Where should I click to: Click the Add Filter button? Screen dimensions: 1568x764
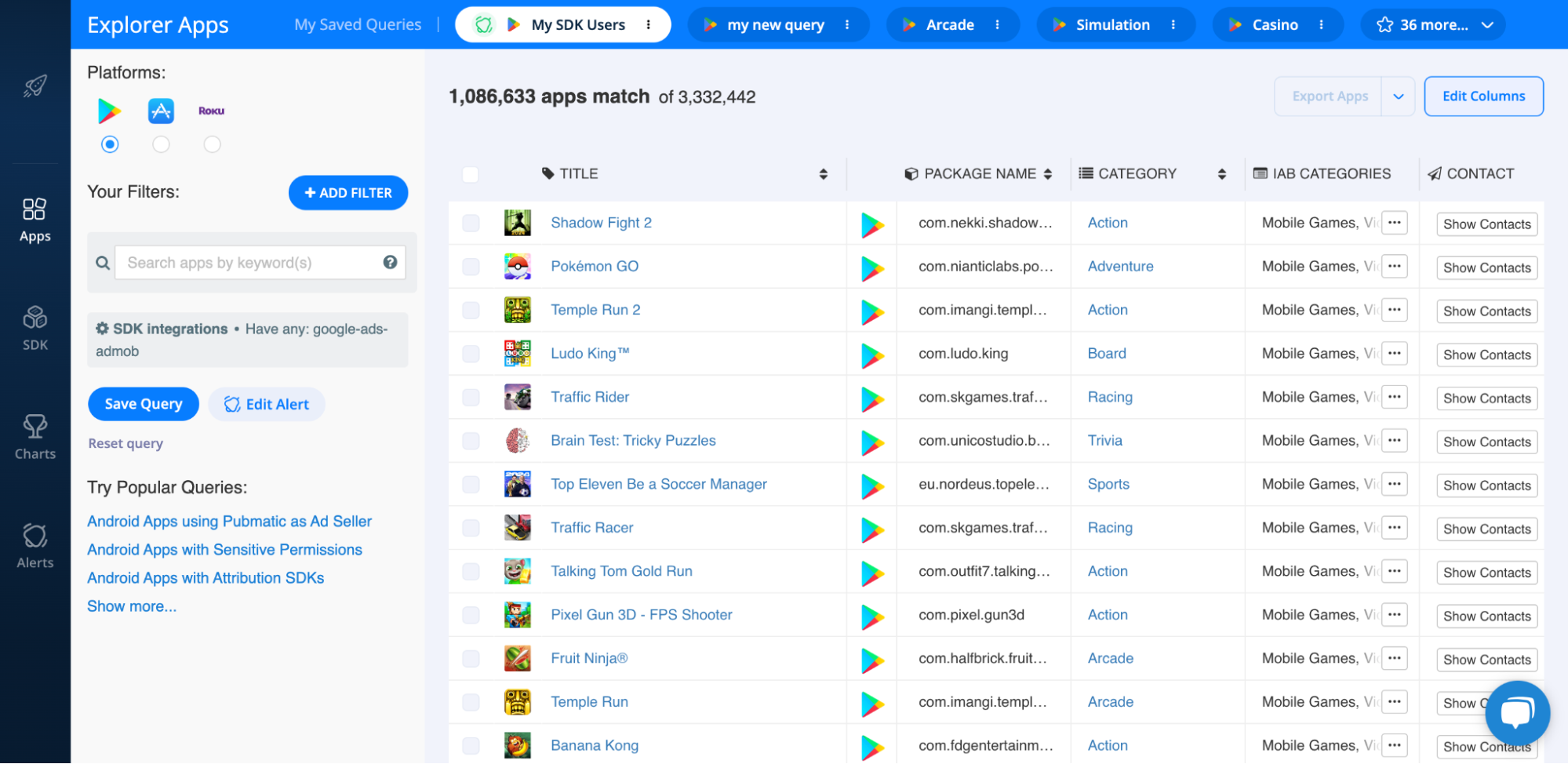(x=348, y=193)
